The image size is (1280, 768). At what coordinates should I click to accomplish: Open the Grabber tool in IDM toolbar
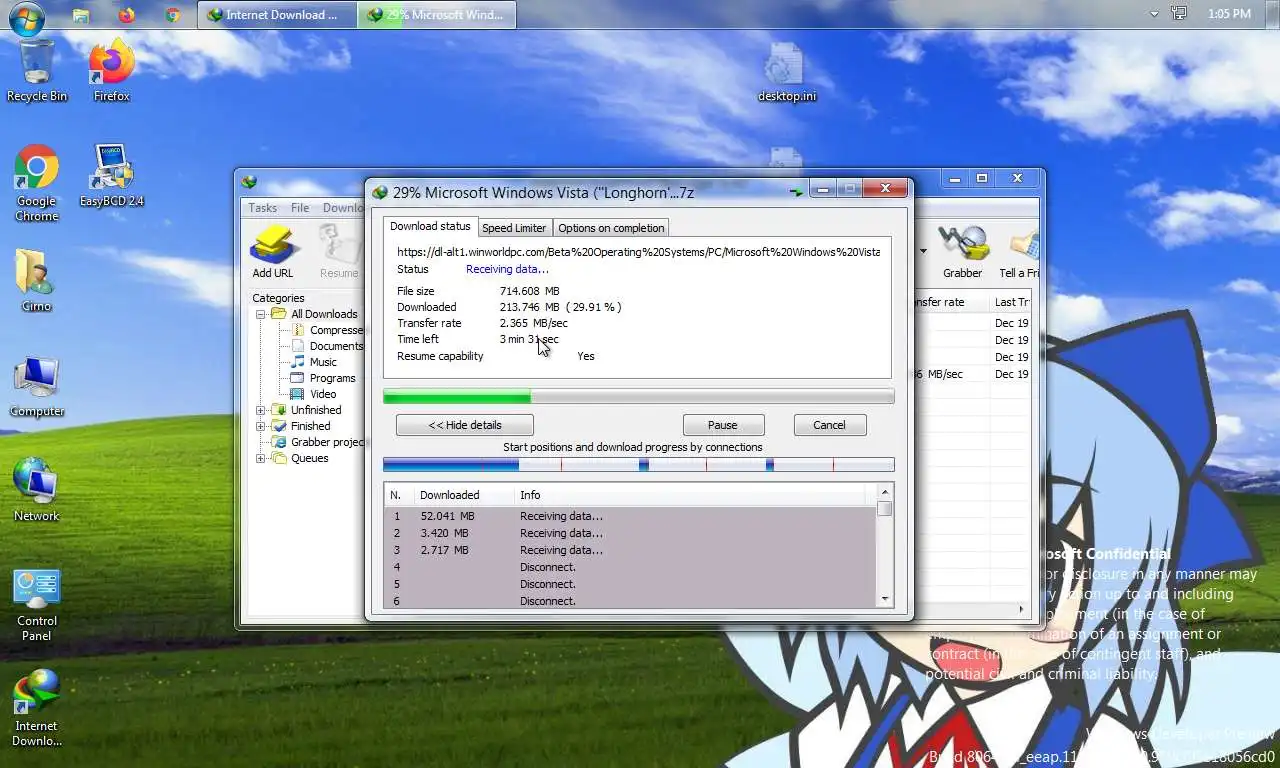(x=962, y=252)
